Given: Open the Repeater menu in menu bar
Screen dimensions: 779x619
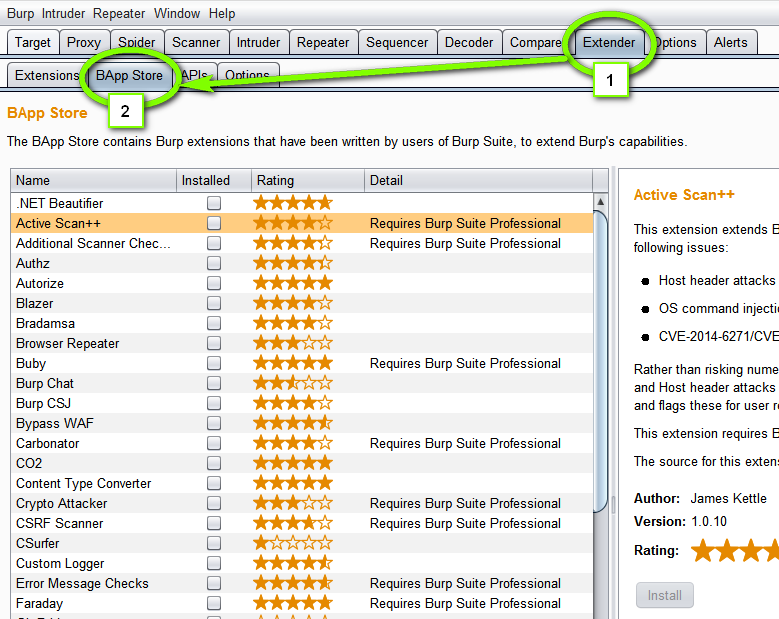Looking at the screenshot, I should [119, 13].
